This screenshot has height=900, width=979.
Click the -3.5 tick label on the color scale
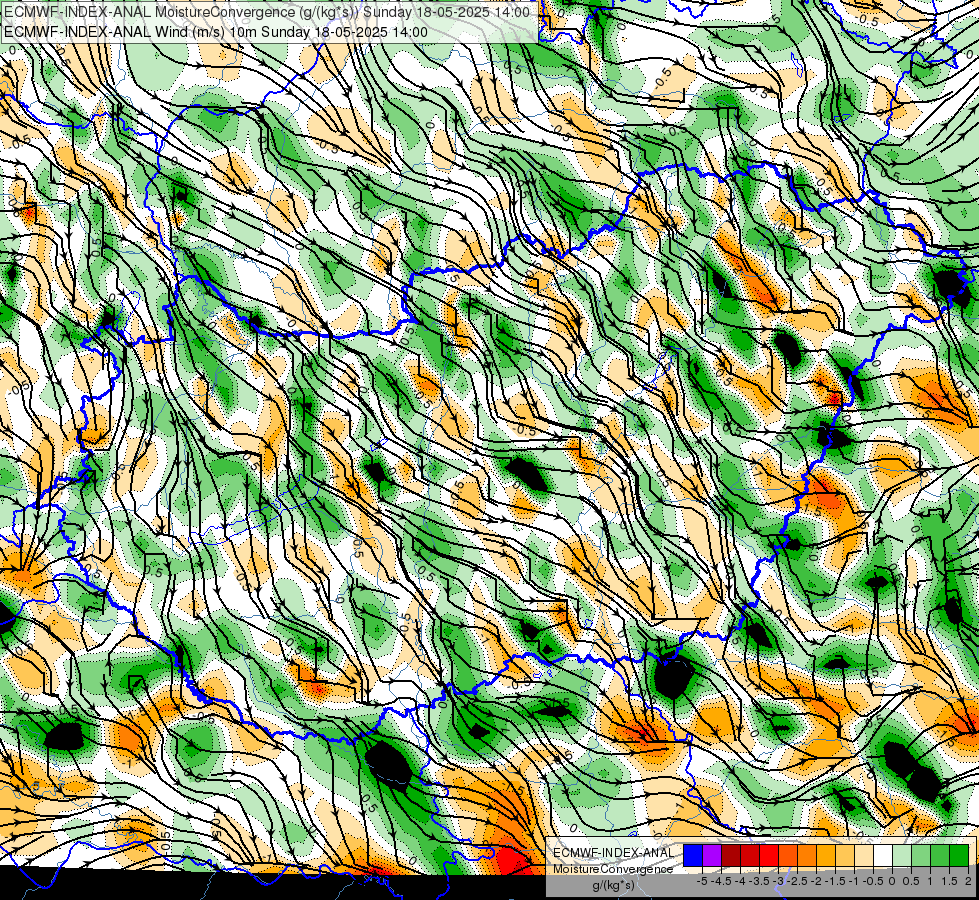click(759, 881)
